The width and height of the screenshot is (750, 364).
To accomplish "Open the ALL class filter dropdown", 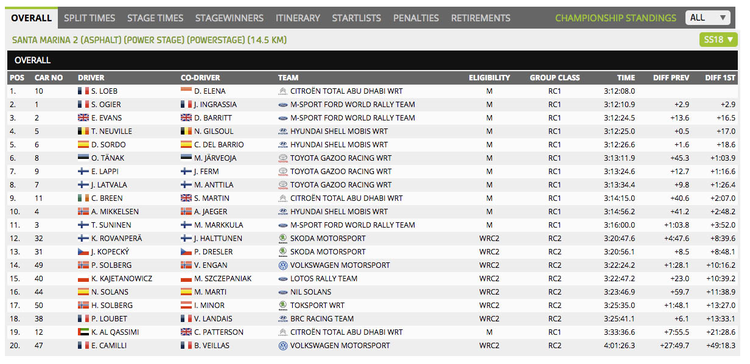I will 707,18.
